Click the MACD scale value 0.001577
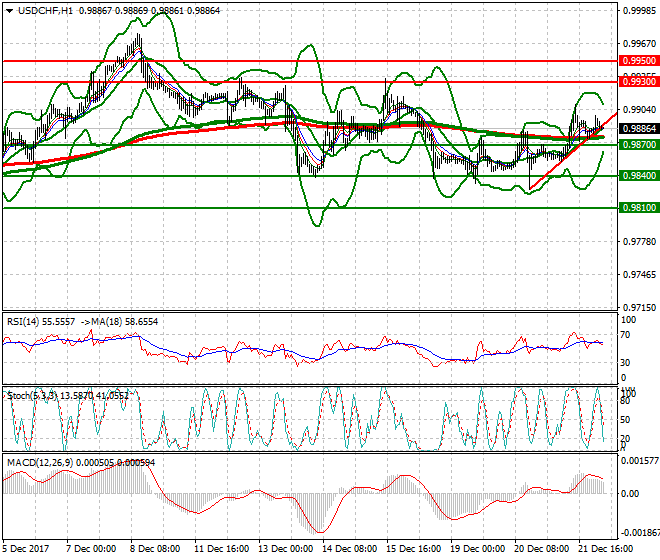Screen dimensions: 660x560 pyautogui.click(x=640, y=461)
